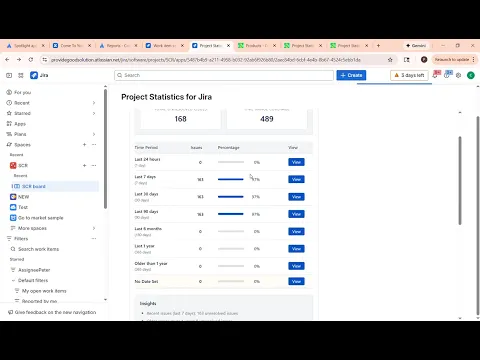Expand the Starred sidebar chevron

coord(94,113)
